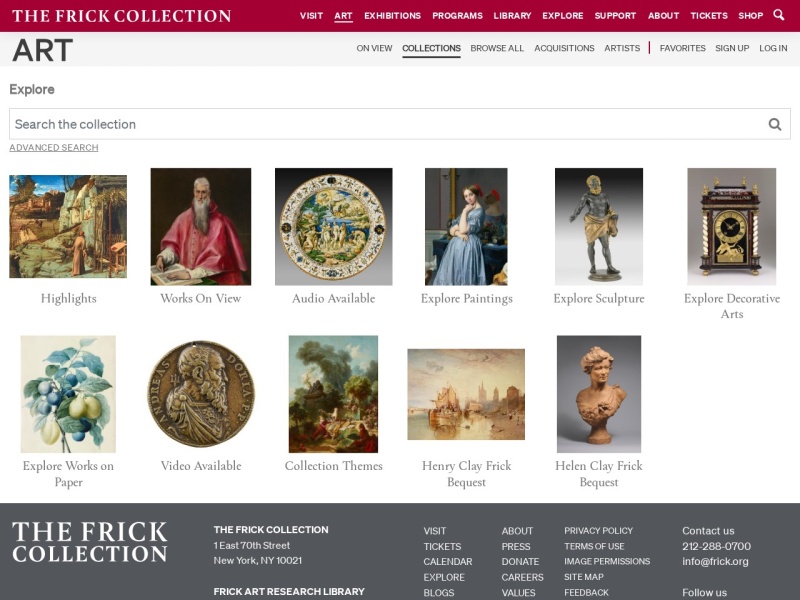Viewport: 800px width, 600px height.
Task: Open the footer Explore link
Action: 444,578
